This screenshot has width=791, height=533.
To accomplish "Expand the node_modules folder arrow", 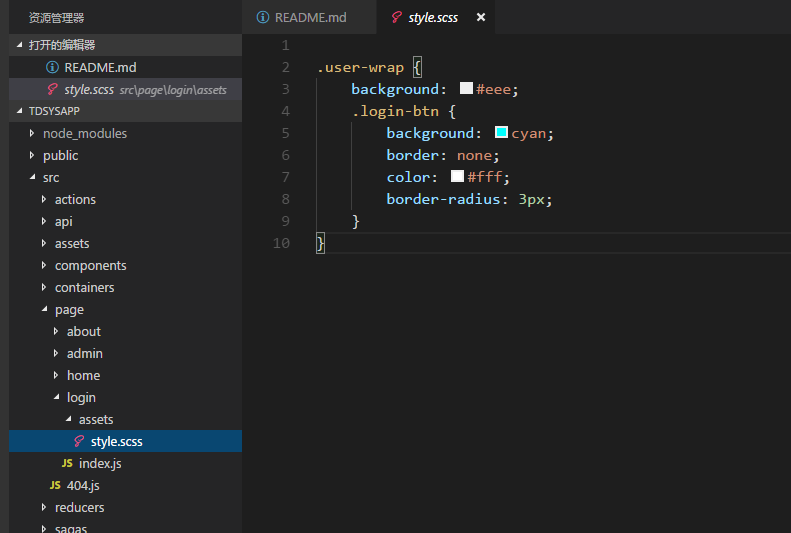I will 32,133.
